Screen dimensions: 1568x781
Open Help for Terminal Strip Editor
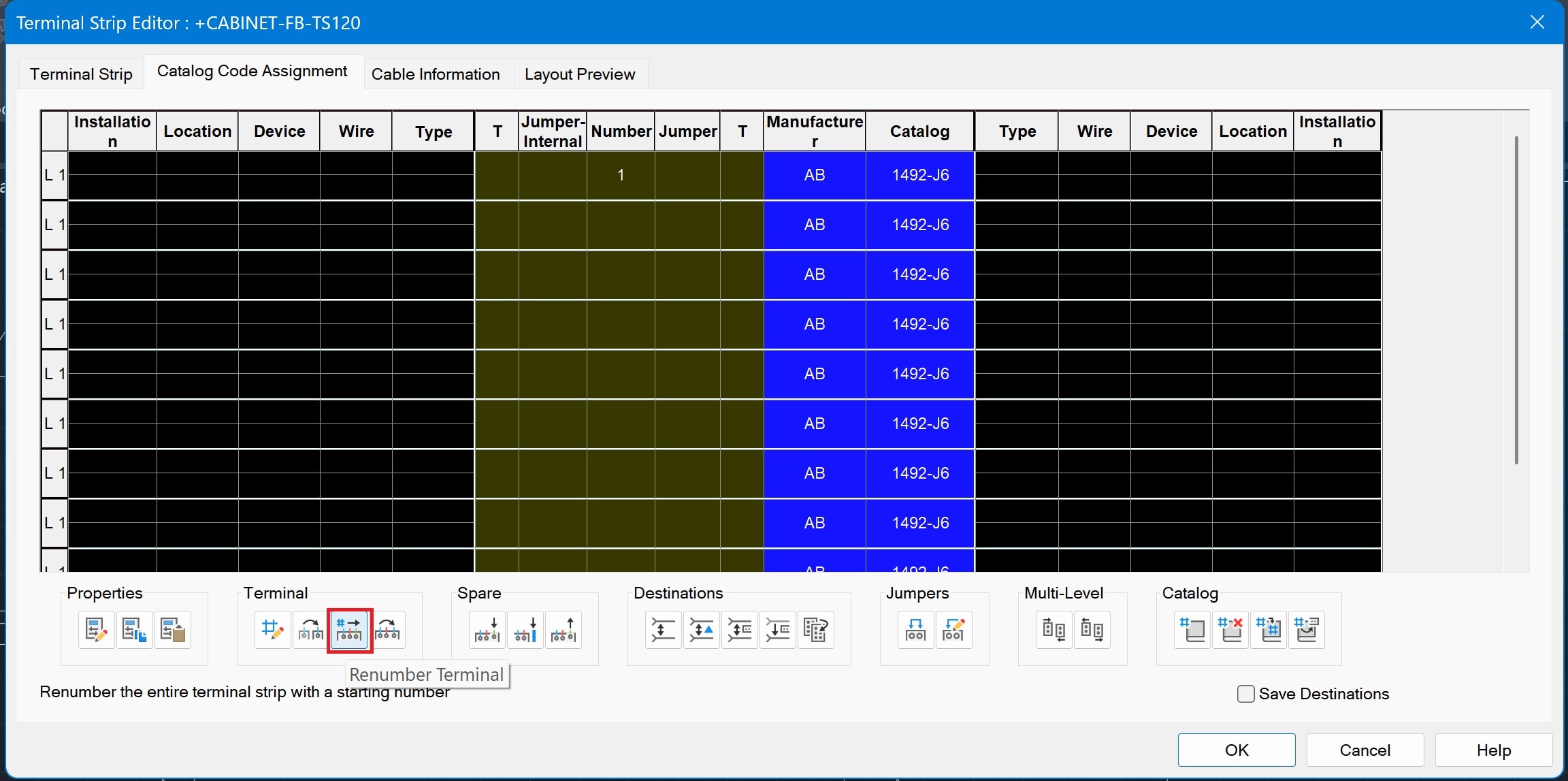(1494, 750)
